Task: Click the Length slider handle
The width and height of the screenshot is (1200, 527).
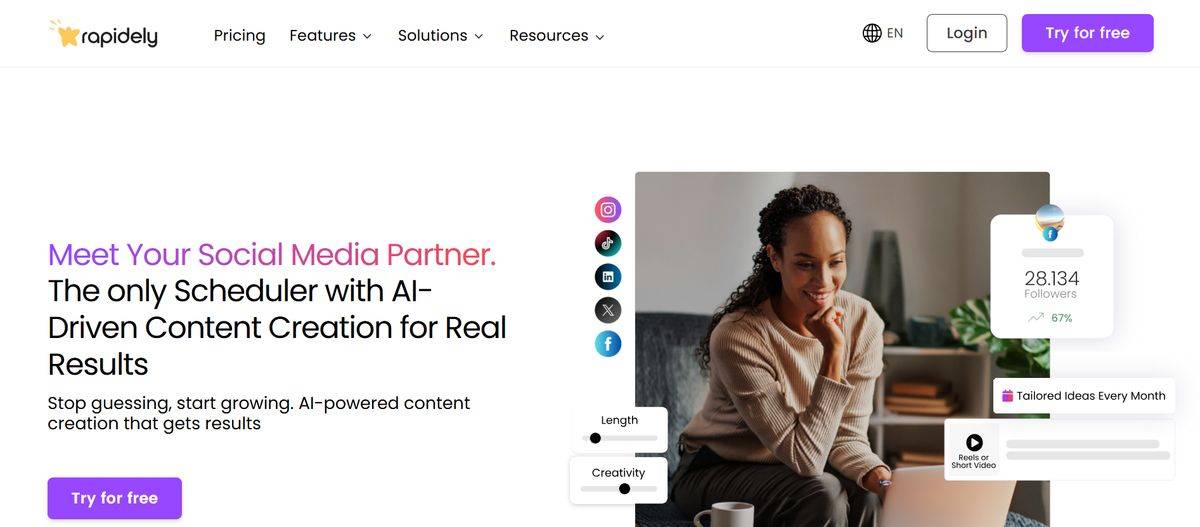Action: [x=596, y=438]
